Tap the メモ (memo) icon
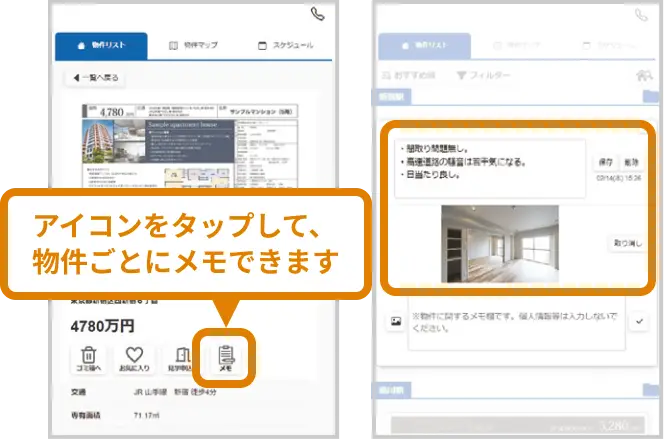The width and height of the screenshot is (664, 439). tap(225, 359)
